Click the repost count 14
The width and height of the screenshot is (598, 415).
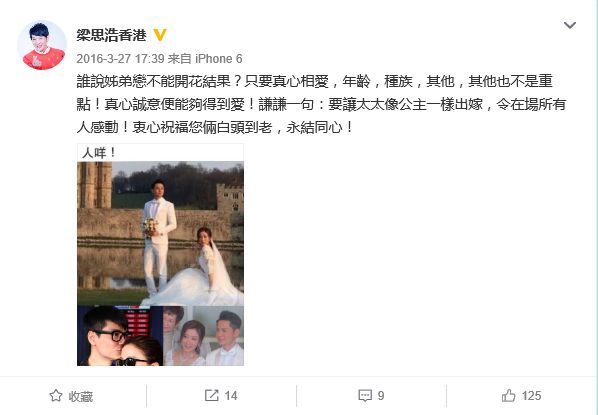[x=230, y=396]
